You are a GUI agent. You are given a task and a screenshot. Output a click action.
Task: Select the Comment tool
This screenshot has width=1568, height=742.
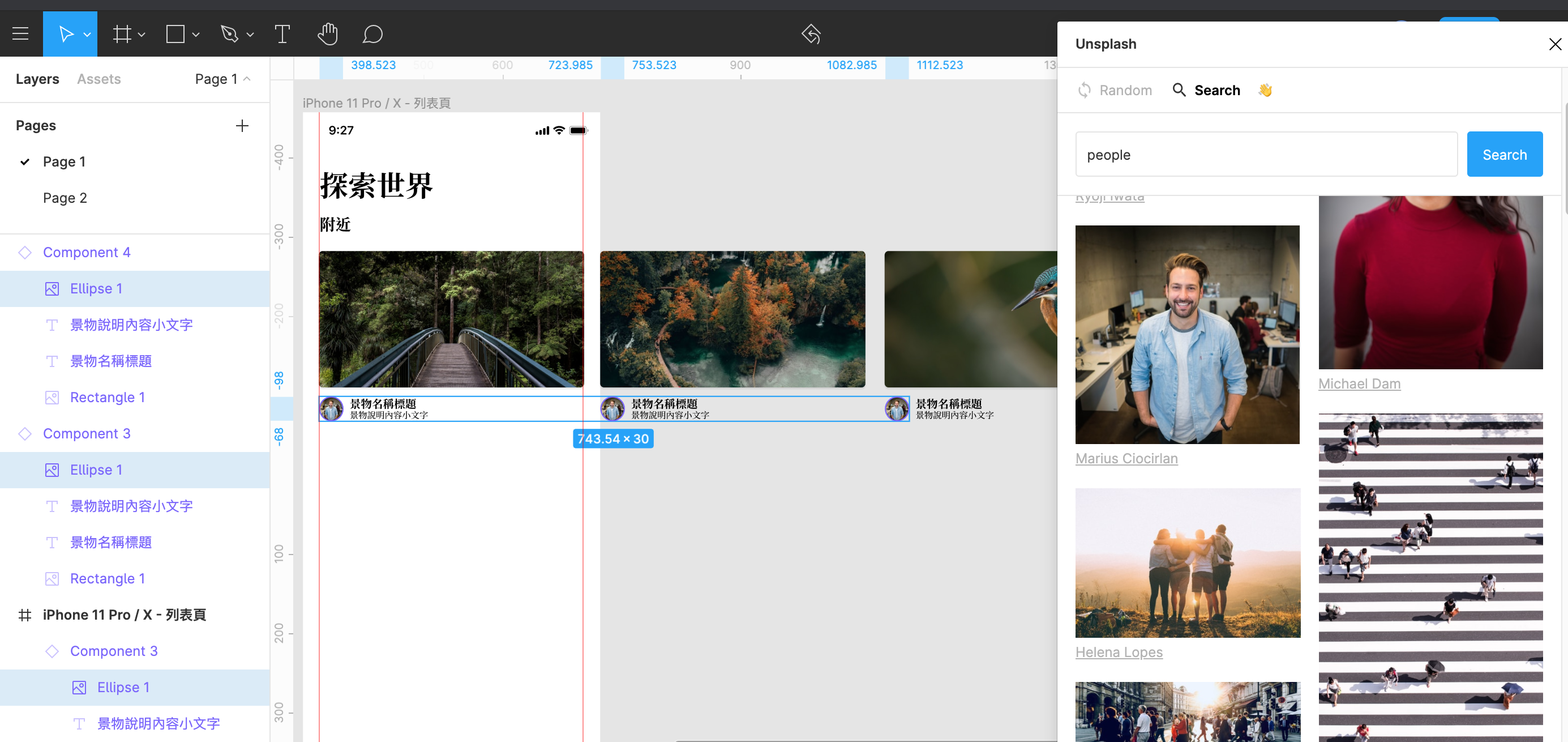pos(372,34)
